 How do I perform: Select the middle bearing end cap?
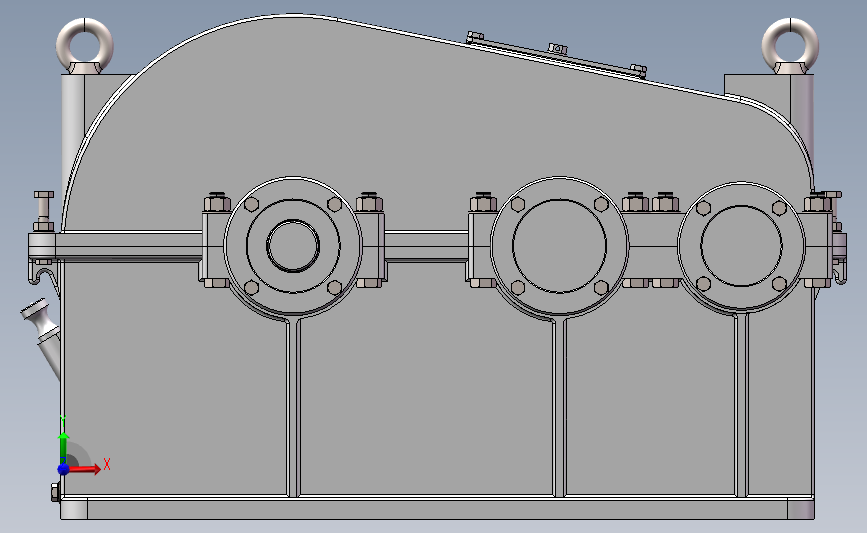[559, 245]
